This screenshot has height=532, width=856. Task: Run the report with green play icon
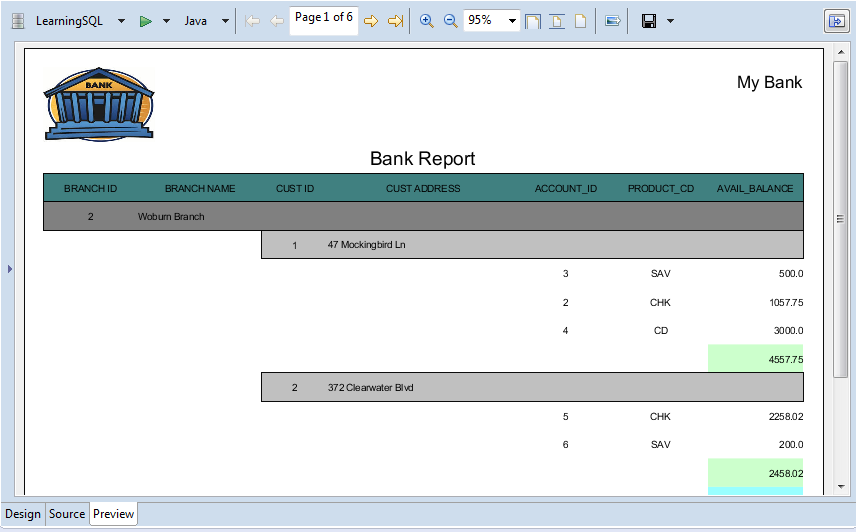coord(145,21)
